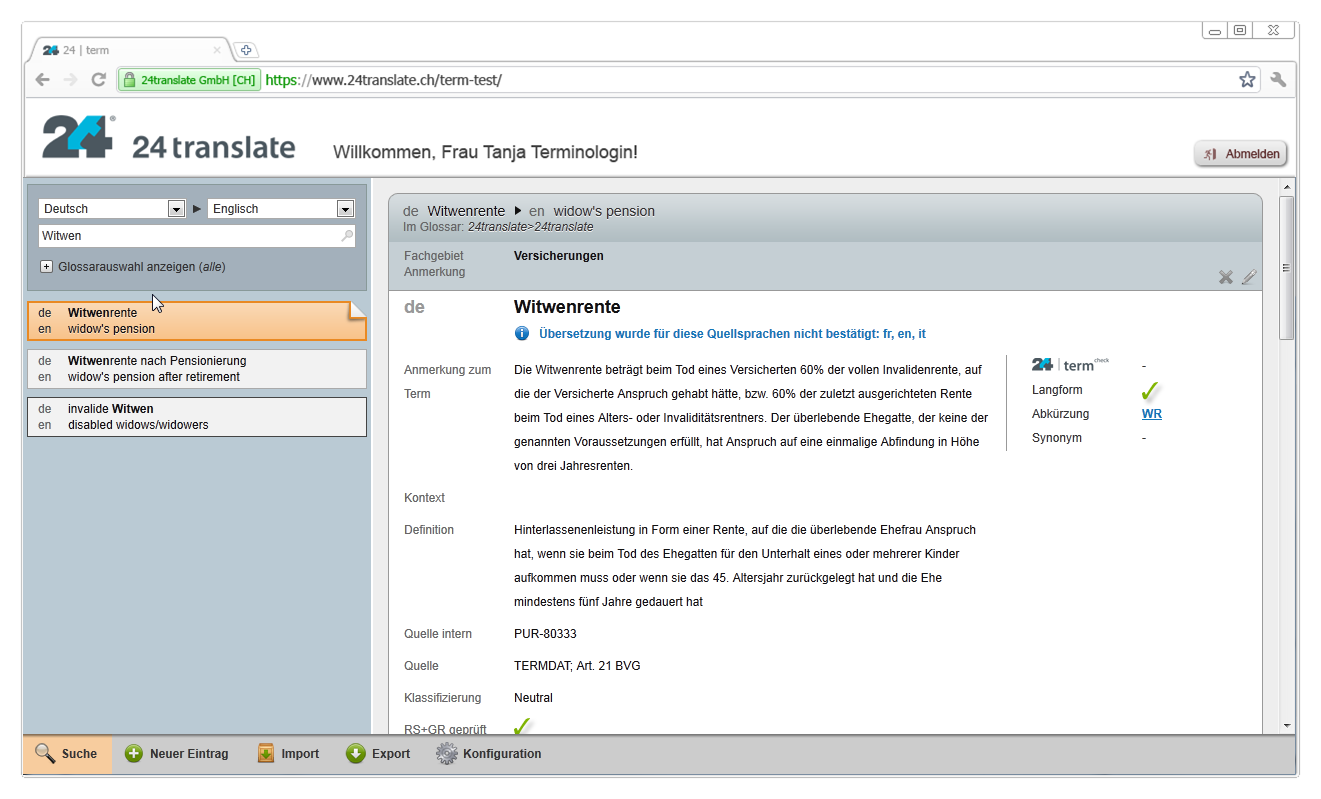Click the 'Definition' field label
The width and height of the screenshot is (1321, 799).
429,530
